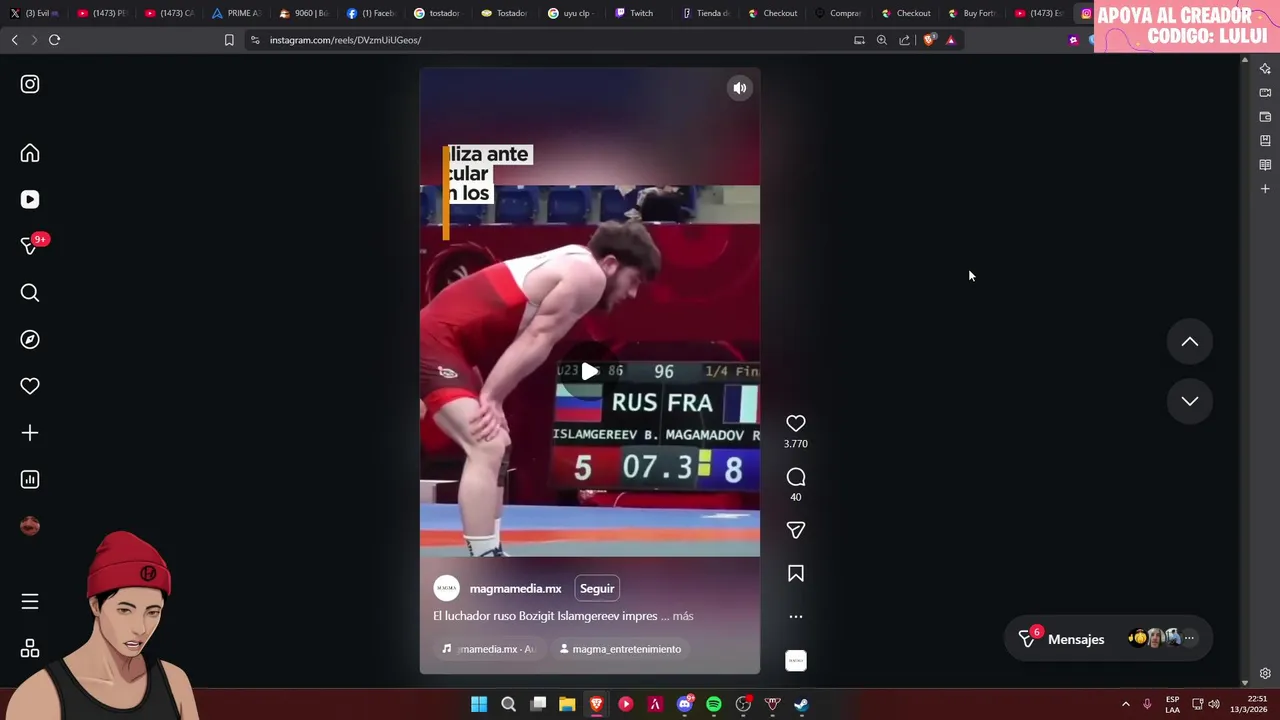The image size is (1280, 720).
Task: Open Brave Shields lion icon
Action: (929, 40)
